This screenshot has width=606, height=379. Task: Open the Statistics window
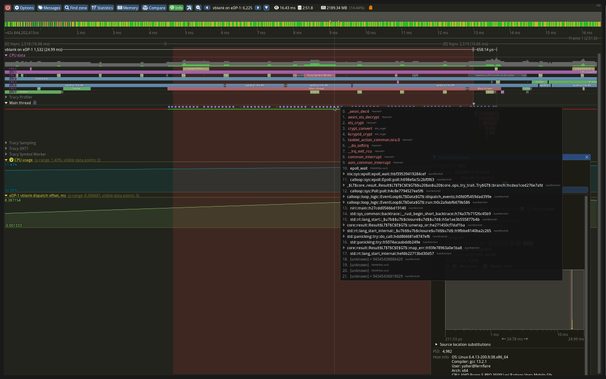pyautogui.click(x=102, y=8)
